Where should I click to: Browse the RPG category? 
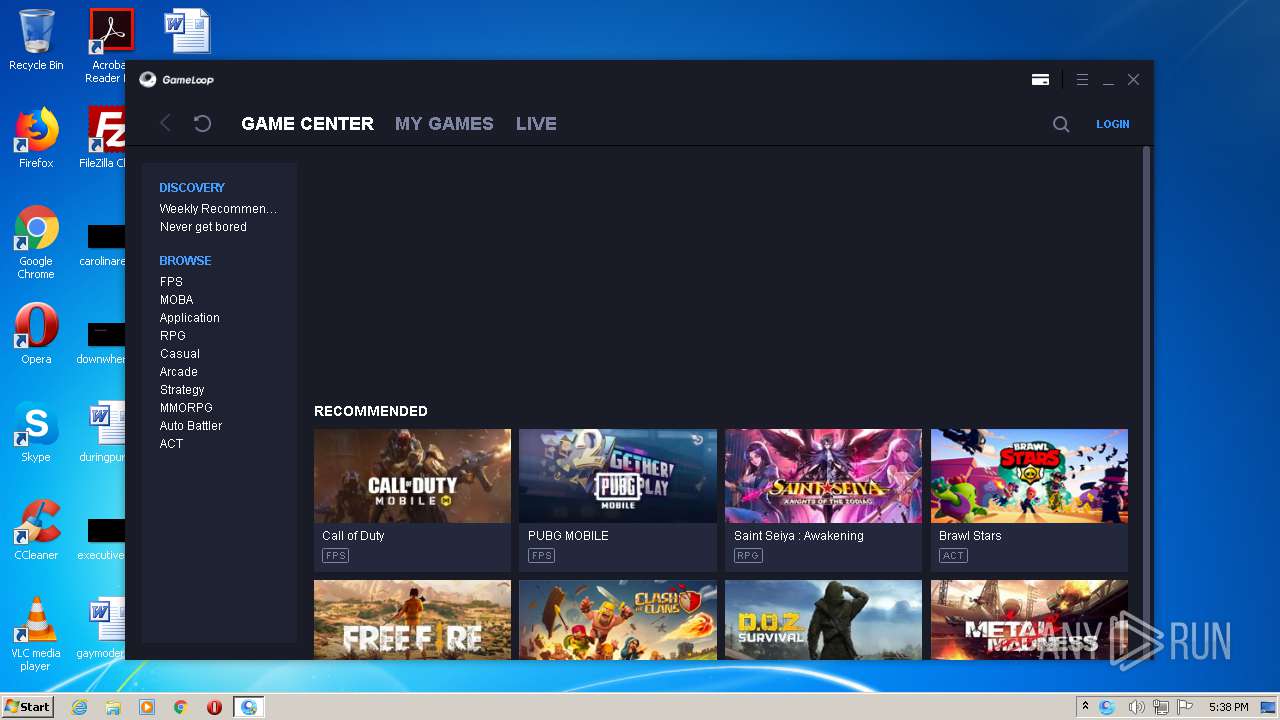172,336
